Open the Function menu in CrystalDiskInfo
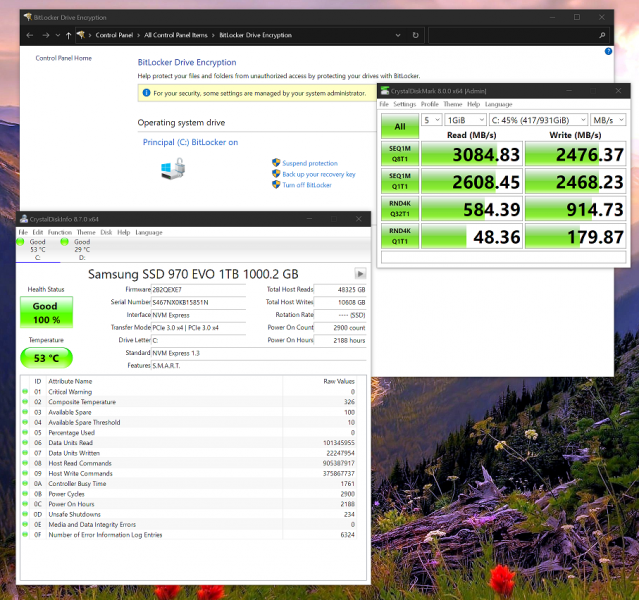639x600 pixels. [60, 232]
